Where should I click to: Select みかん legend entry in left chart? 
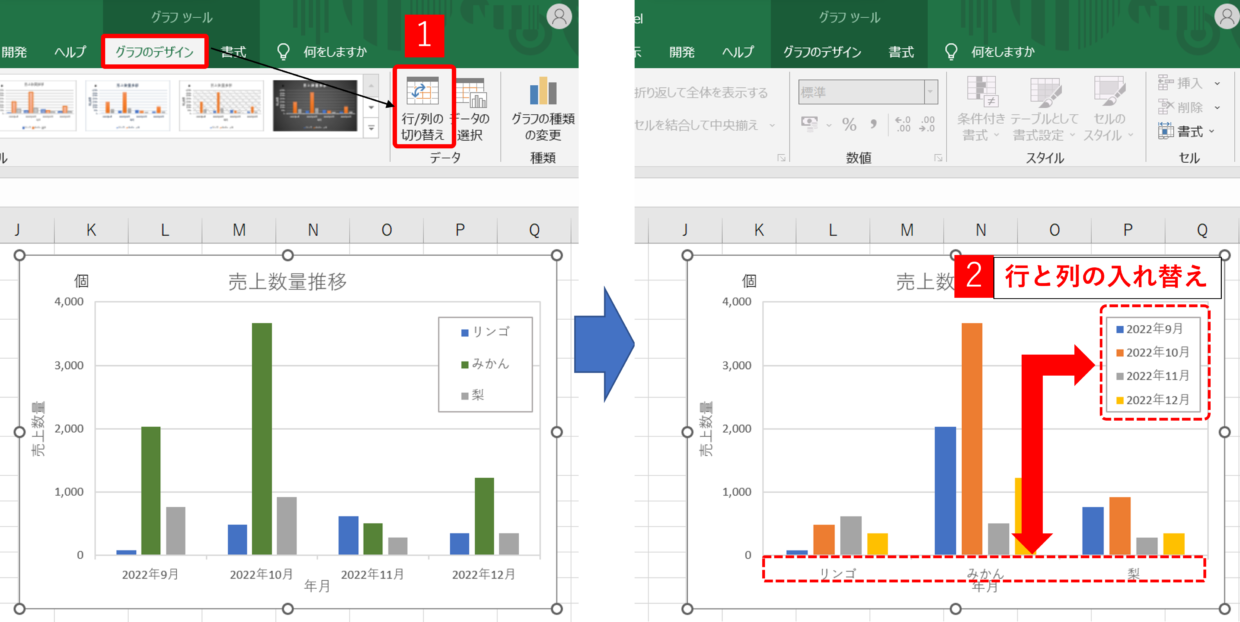pos(484,364)
